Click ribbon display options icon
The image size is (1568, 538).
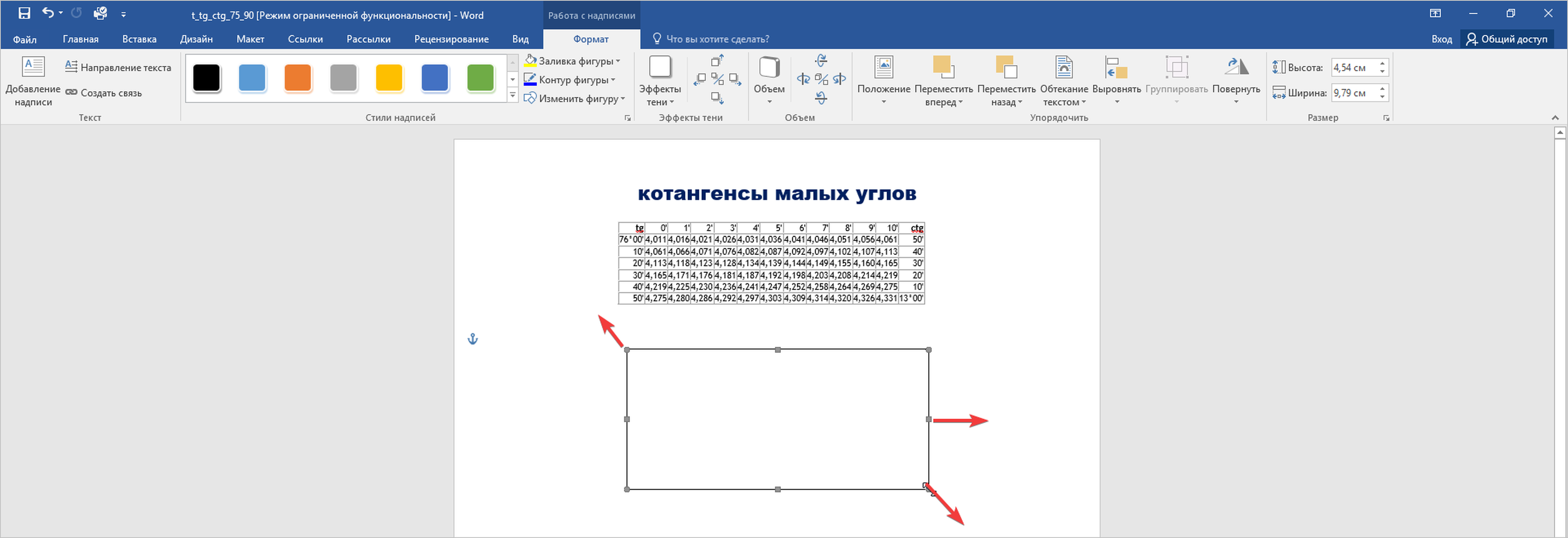click(1435, 13)
